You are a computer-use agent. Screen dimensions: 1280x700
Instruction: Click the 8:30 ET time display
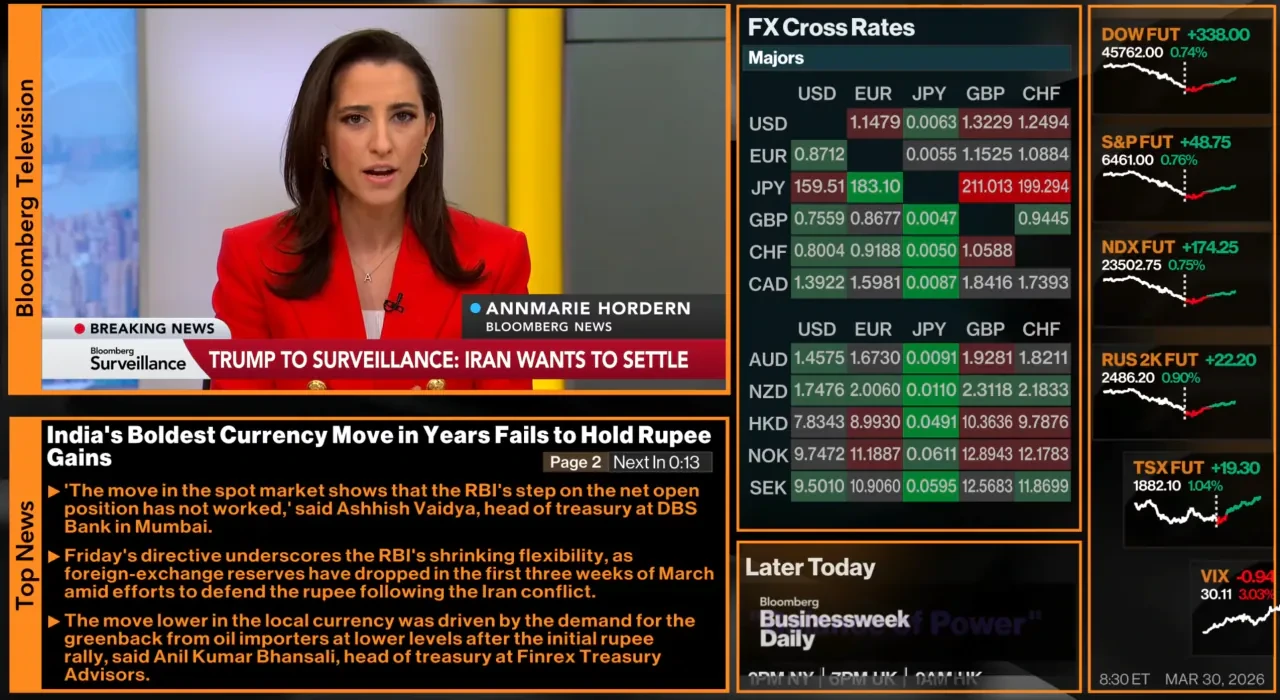[x=1124, y=679]
